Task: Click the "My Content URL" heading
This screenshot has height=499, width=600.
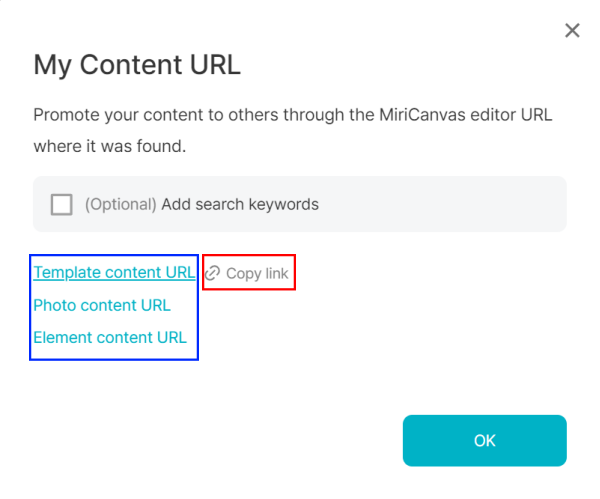Action: pos(137,66)
